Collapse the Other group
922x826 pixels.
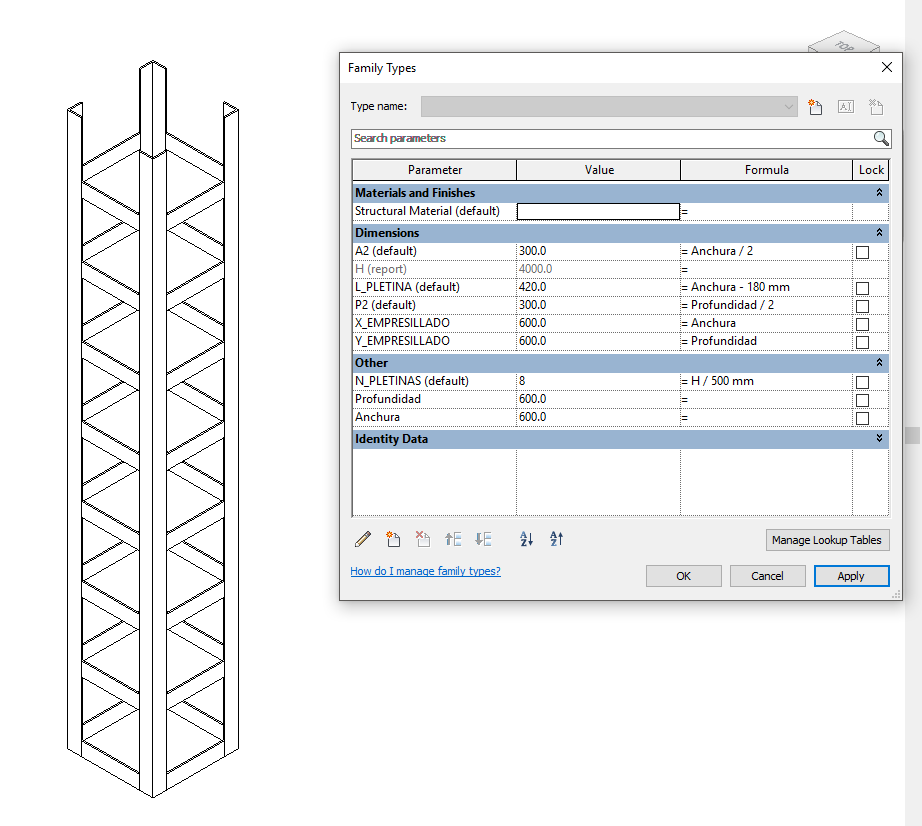pyautogui.click(x=879, y=363)
